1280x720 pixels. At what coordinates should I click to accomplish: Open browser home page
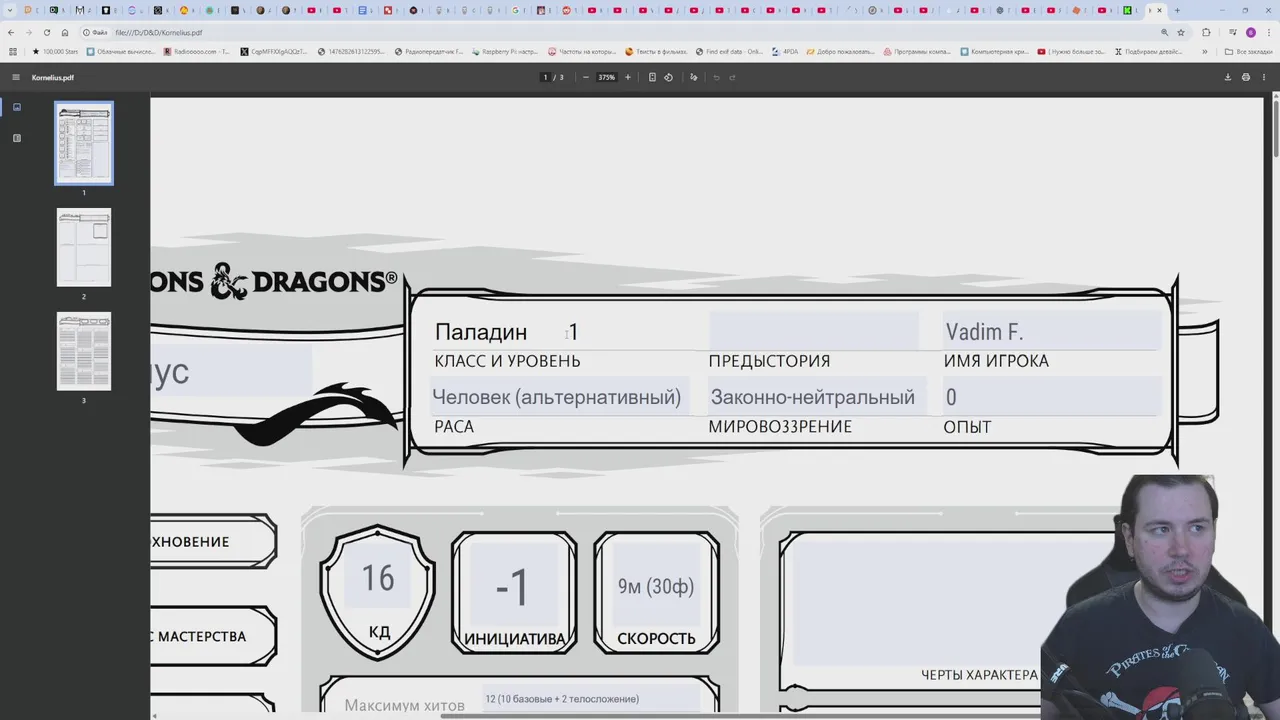tap(65, 32)
